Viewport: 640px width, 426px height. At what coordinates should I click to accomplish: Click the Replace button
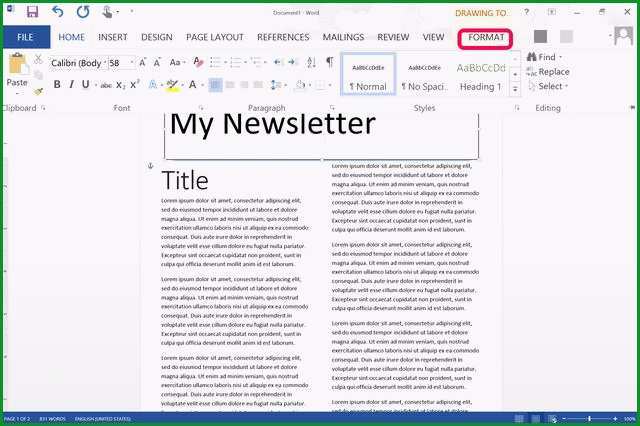click(x=548, y=72)
